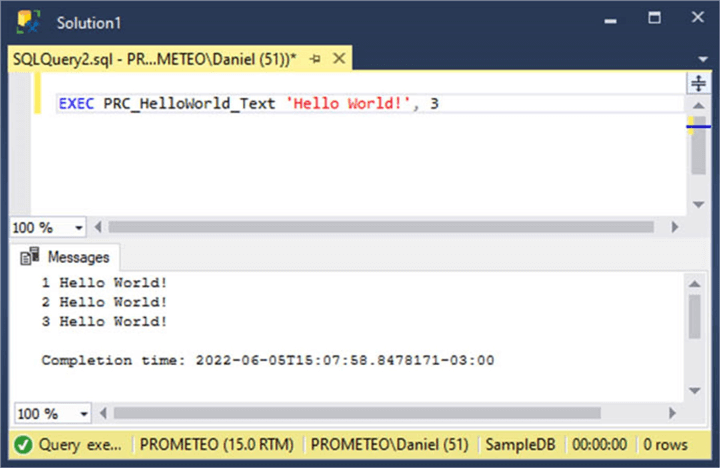Click the EXEC keyword in the query
Viewport: 720px width, 468px height.
coord(76,104)
